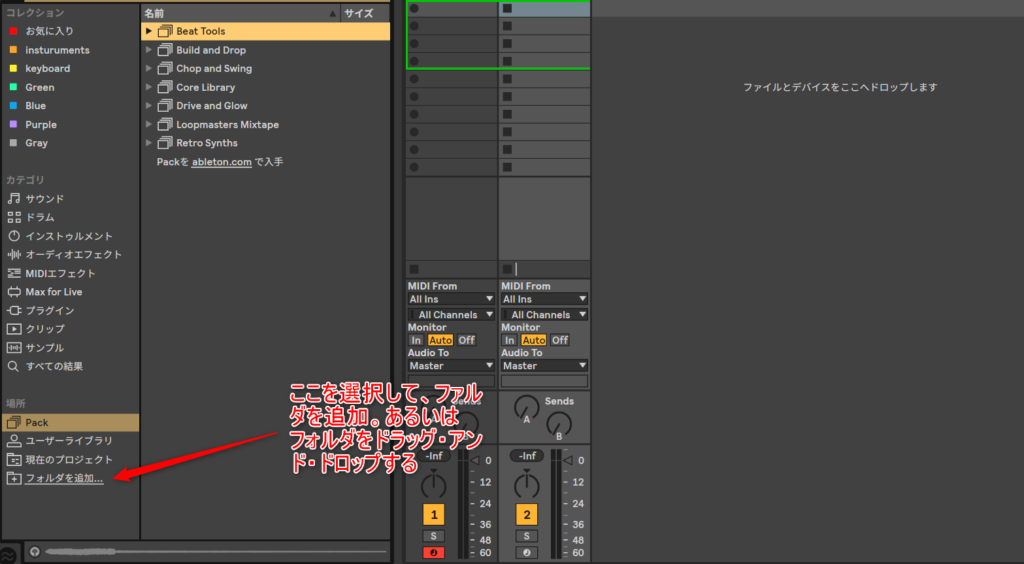Image resolution: width=1024 pixels, height=564 pixels.
Task: Solo track 2 with S button
Action: click(x=526, y=536)
